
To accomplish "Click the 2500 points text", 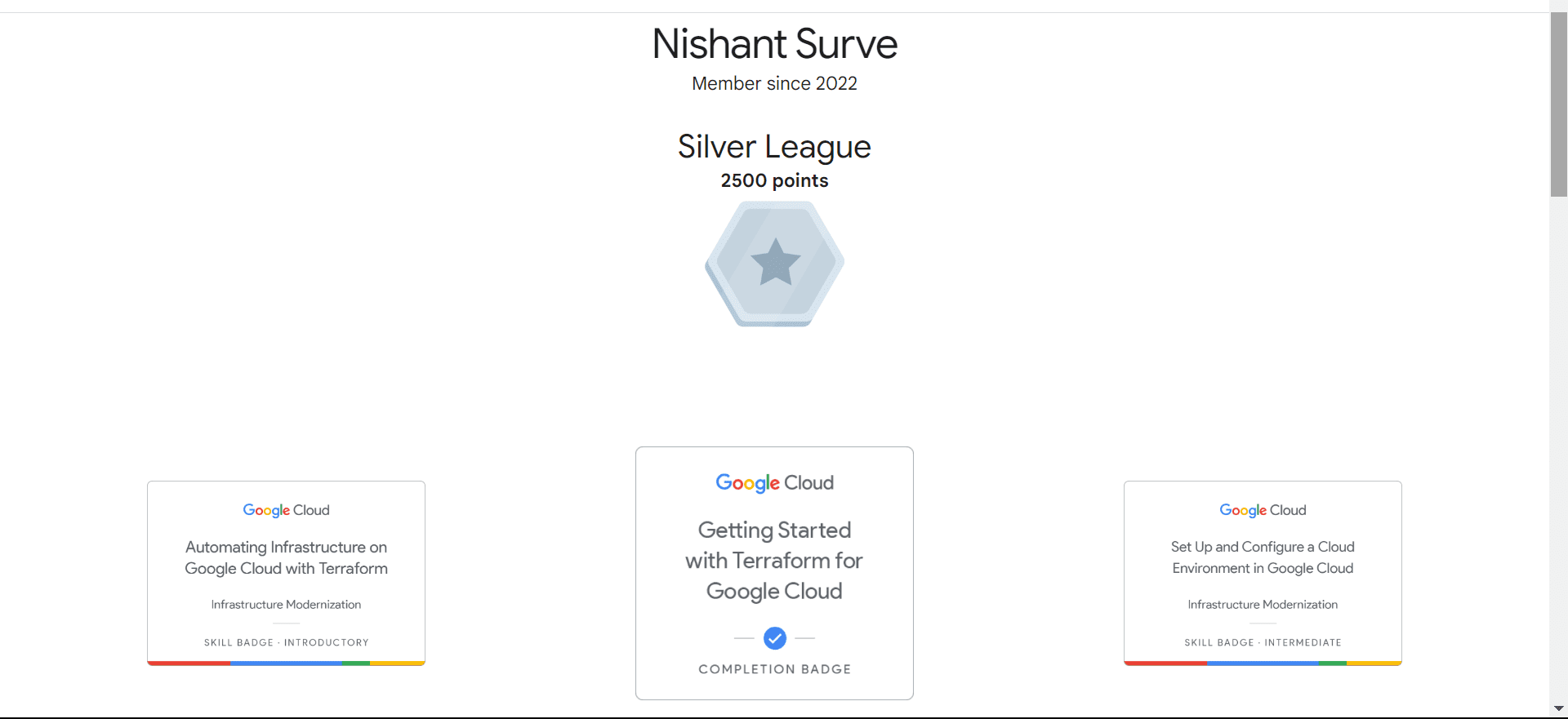I will [x=774, y=180].
